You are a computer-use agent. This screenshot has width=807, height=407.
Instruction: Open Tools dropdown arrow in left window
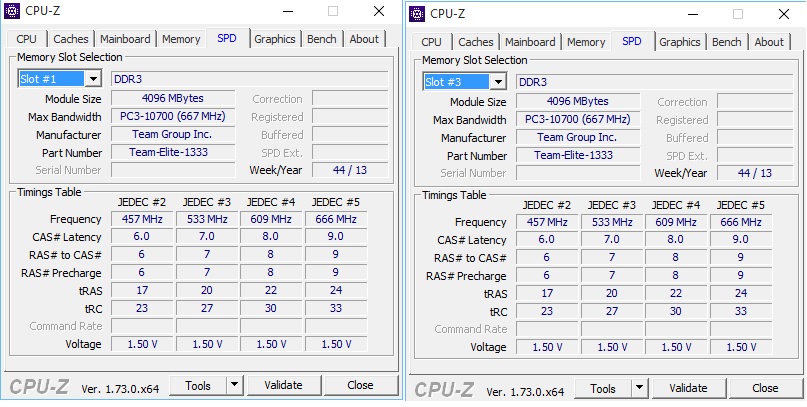click(x=234, y=385)
